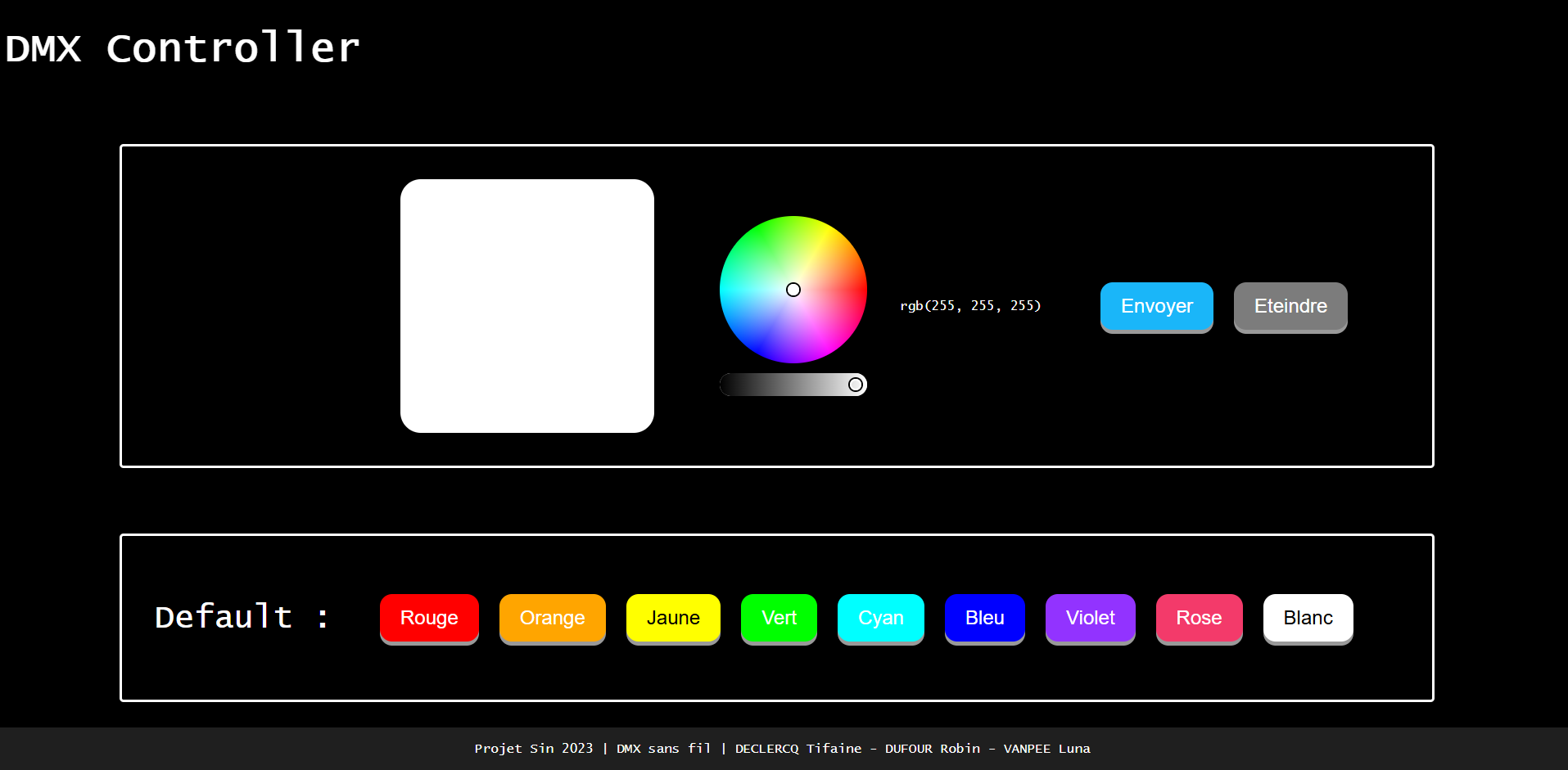Apply the Vert default color
The width and height of the screenshot is (1568, 770).
(x=779, y=618)
